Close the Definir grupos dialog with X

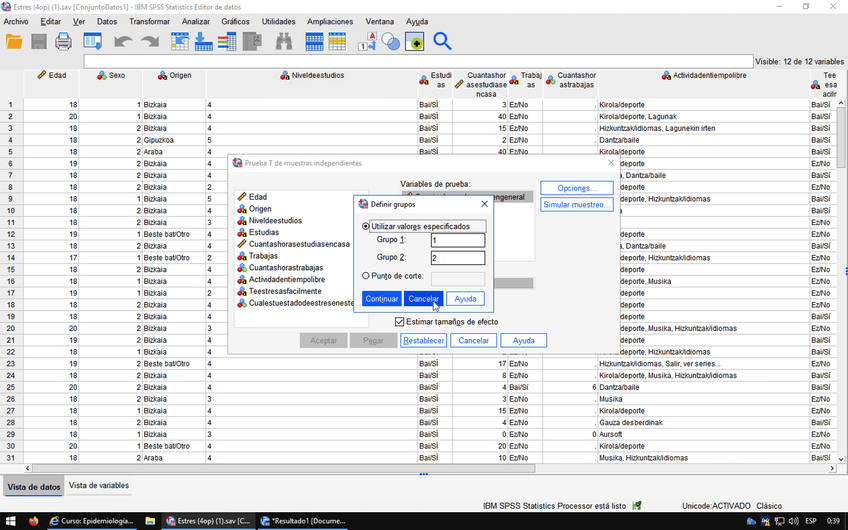pyautogui.click(x=485, y=203)
